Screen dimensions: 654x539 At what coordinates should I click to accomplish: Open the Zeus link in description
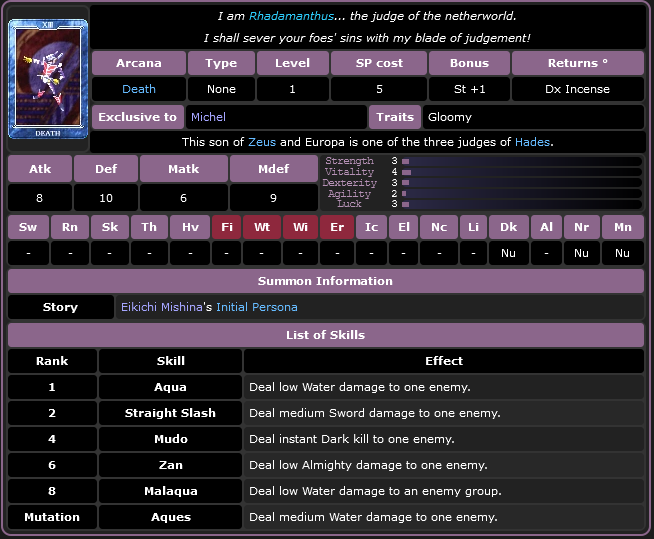pyautogui.click(x=261, y=142)
